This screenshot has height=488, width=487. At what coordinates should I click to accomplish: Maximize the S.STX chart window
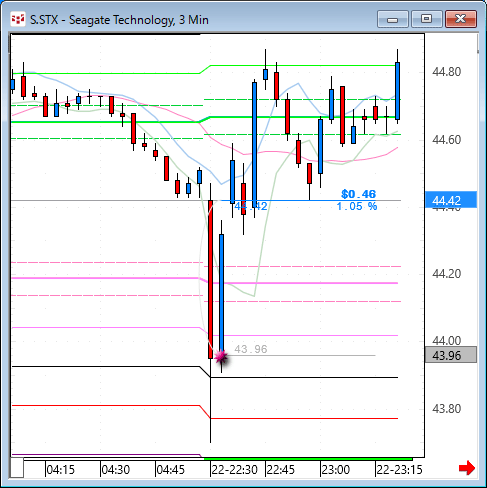pyautogui.click(x=427, y=19)
